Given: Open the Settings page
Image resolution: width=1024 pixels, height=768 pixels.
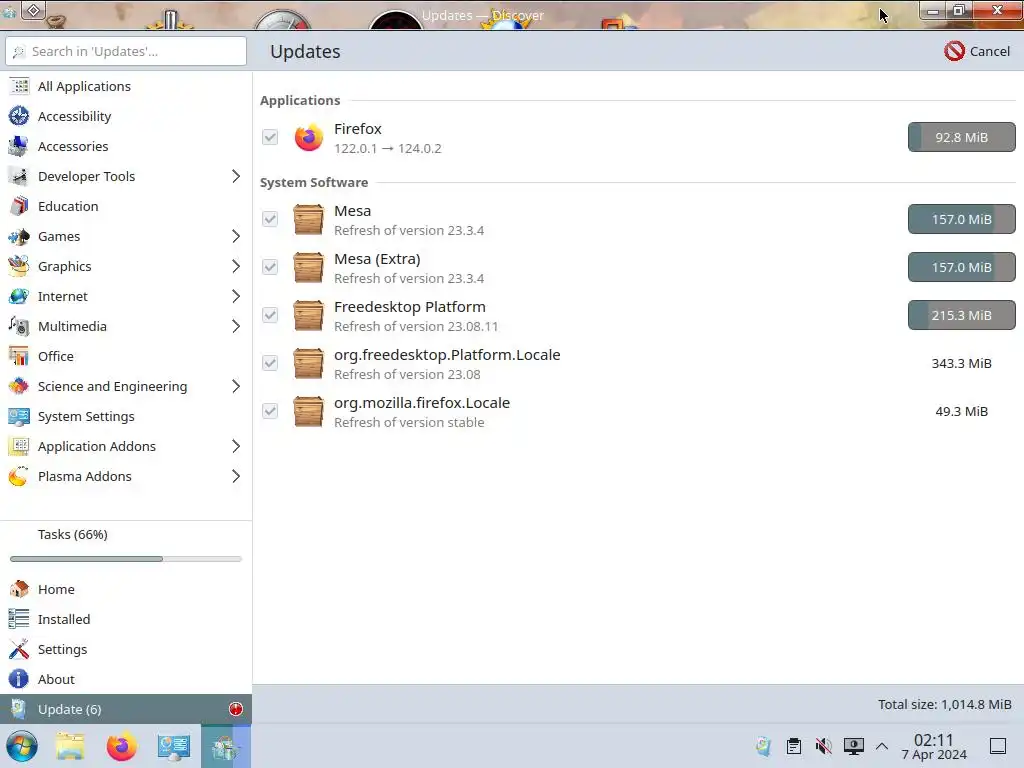Looking at the screenshot, I should point(126,649).
